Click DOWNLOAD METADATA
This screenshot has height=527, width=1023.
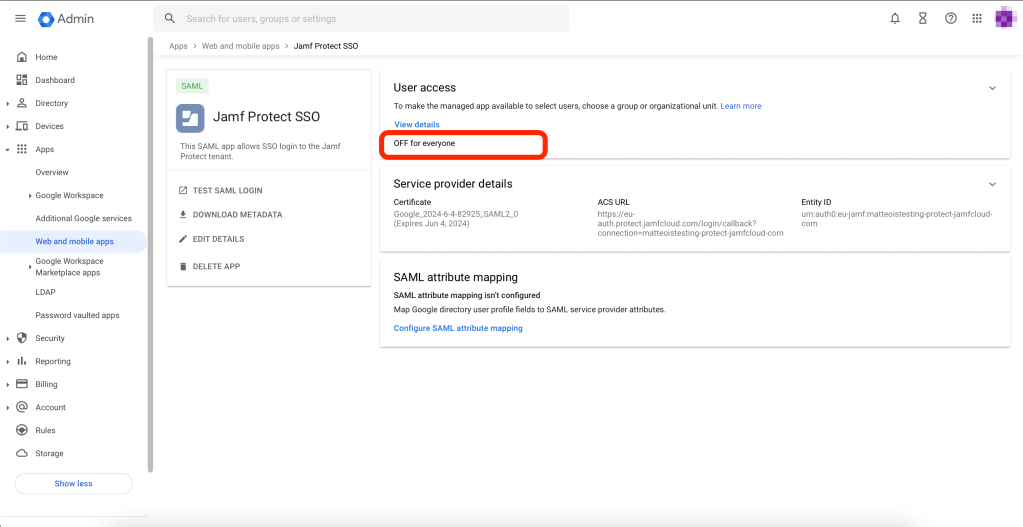pyautogui.click(x=237, y=215)
